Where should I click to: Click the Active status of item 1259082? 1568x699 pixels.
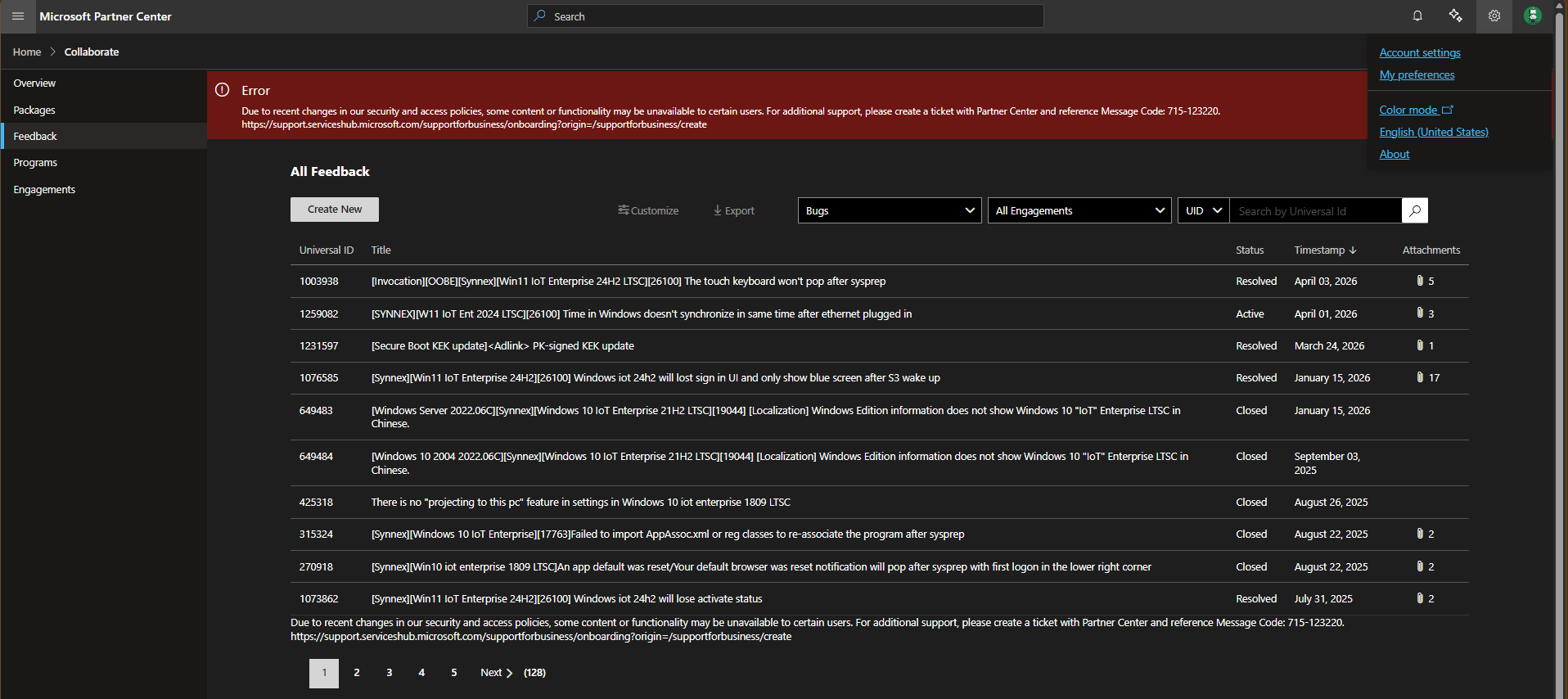pyautogui.click(x=1250, y=313)
